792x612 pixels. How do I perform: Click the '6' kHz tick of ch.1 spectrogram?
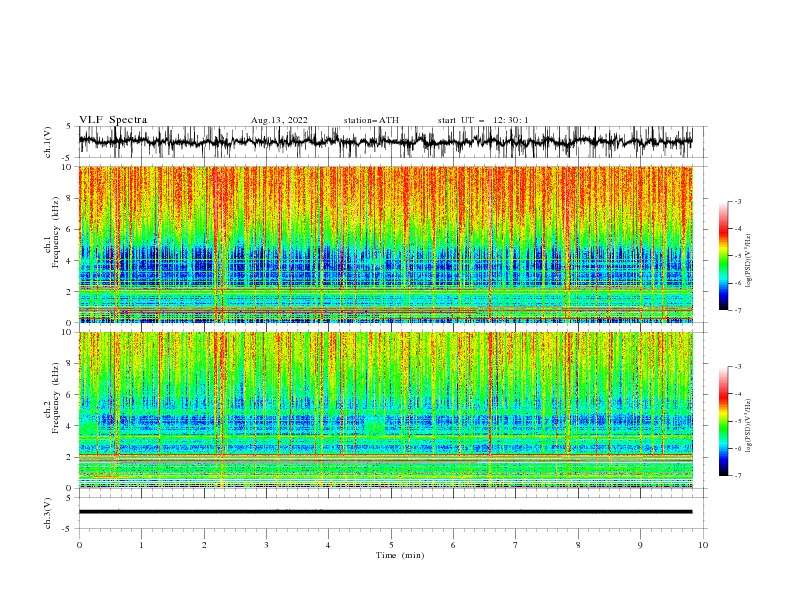coord(71,229)
